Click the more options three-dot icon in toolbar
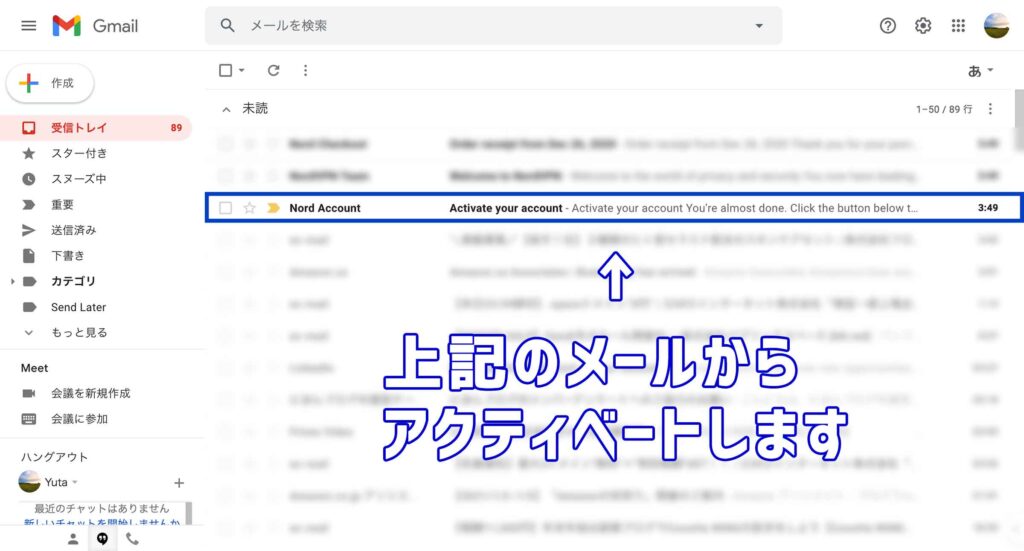This screenshot has width=1024, height=551. 305,70
